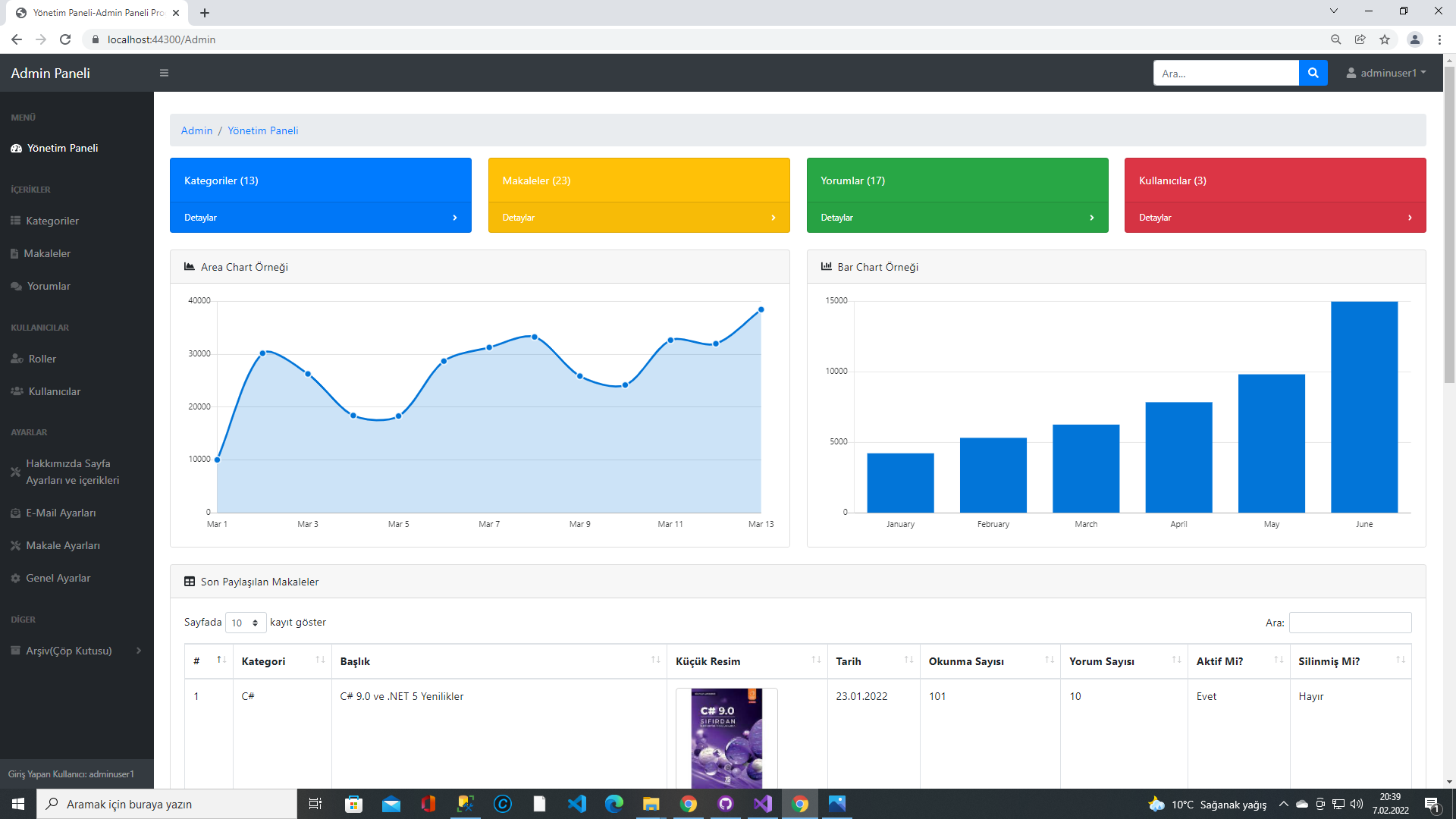Open Detaylar on green Yorumlar card

[x=836, y=218]
